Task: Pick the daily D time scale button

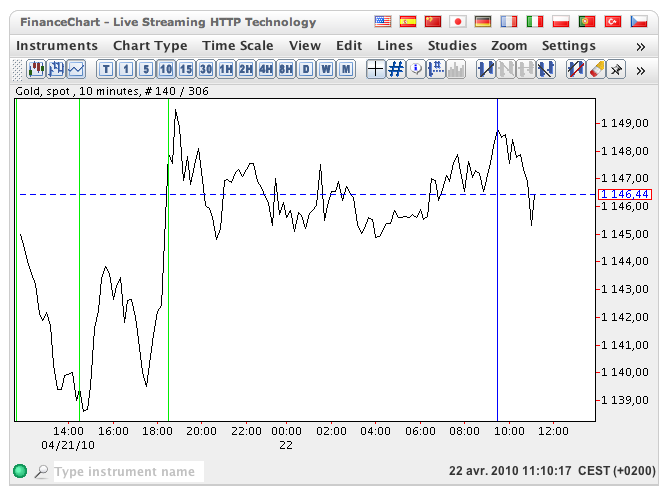Action: (x=306, y=69)
